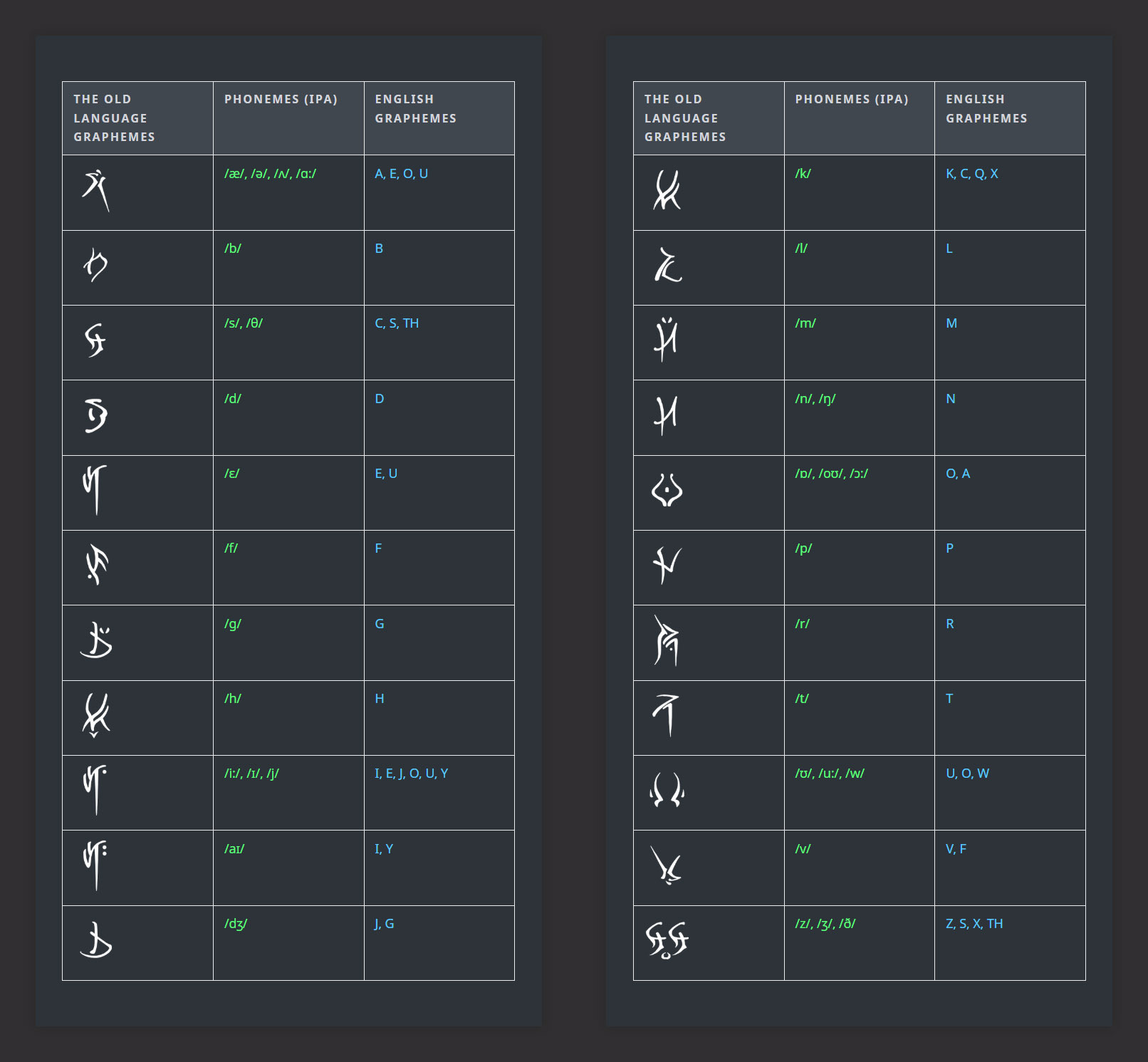Click the graphemes 'O, A'

click(x=958, y=474)
